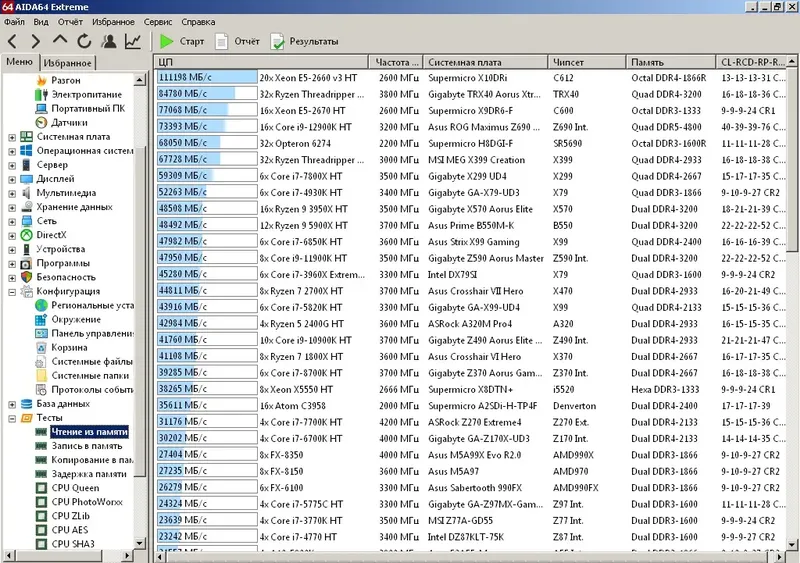Screen dimensions: 800x563
Task: Expand the Операционная система tree node
Action: pyautogui.click(x=12, y=152)
